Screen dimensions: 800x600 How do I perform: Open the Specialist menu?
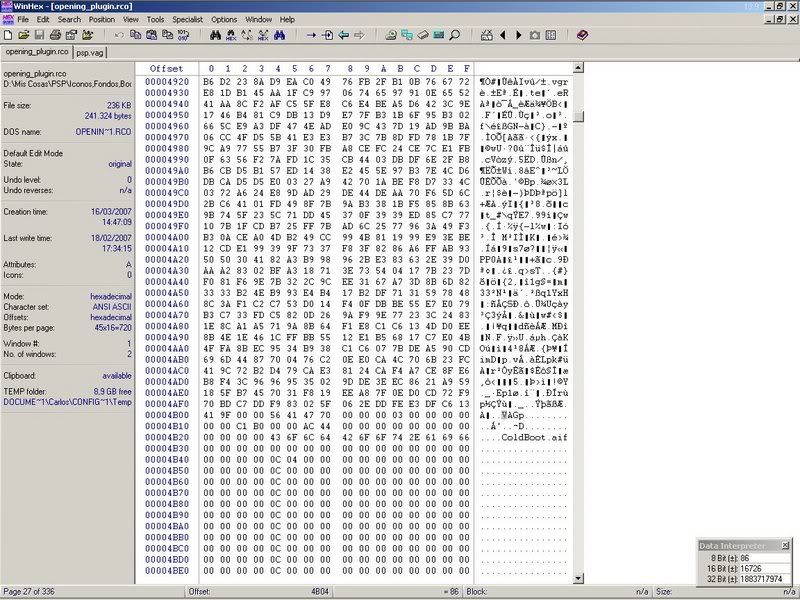pos(187,19)
